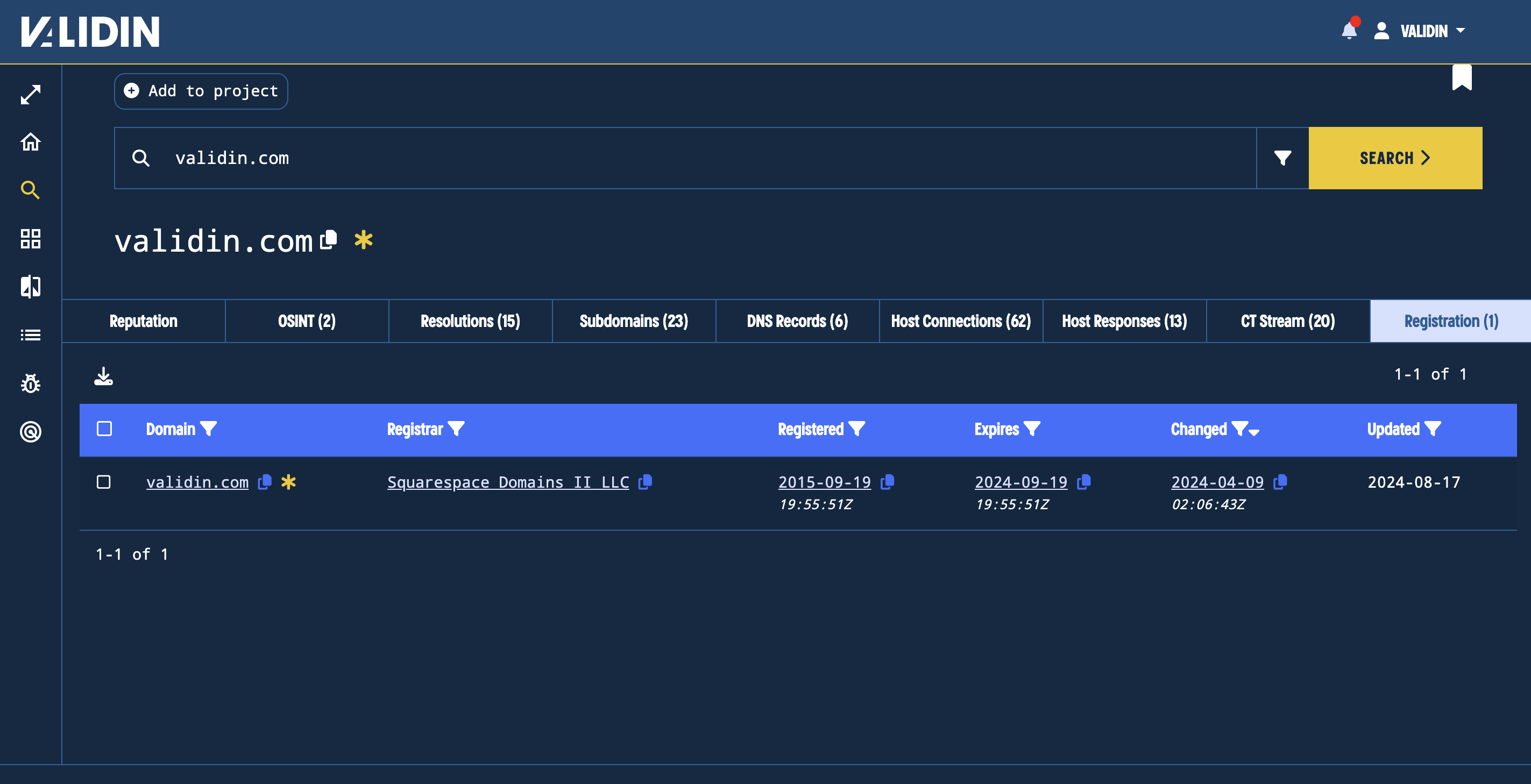Open the compare sidebar icon
This screenshot has height=784, width=1531.
[x=30, y=287]
